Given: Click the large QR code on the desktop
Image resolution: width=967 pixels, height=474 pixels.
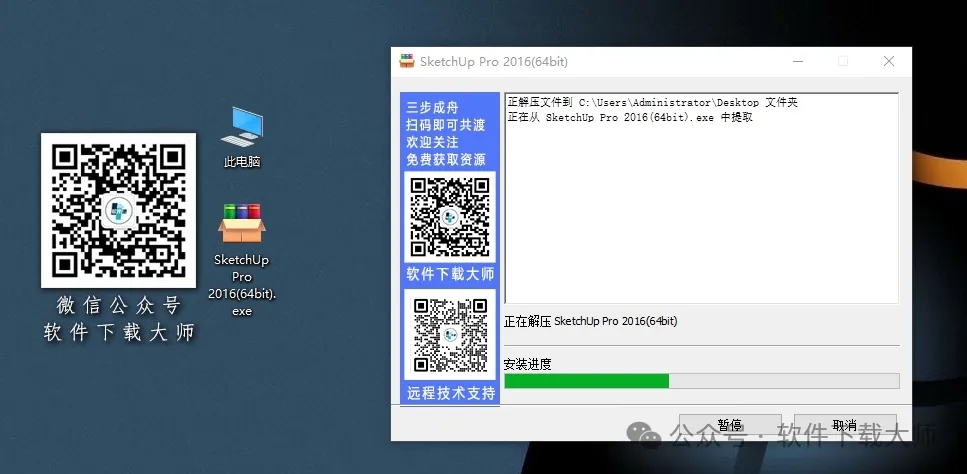Looking at the screenshot, I should pos(118,210).
